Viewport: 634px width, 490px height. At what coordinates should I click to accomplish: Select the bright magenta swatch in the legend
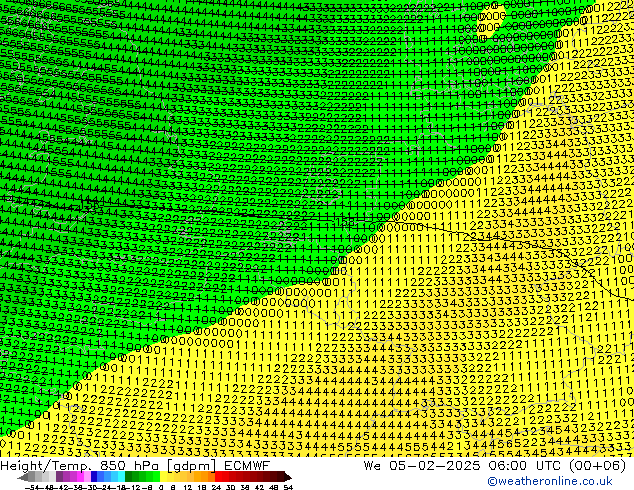tap(80, 477)
